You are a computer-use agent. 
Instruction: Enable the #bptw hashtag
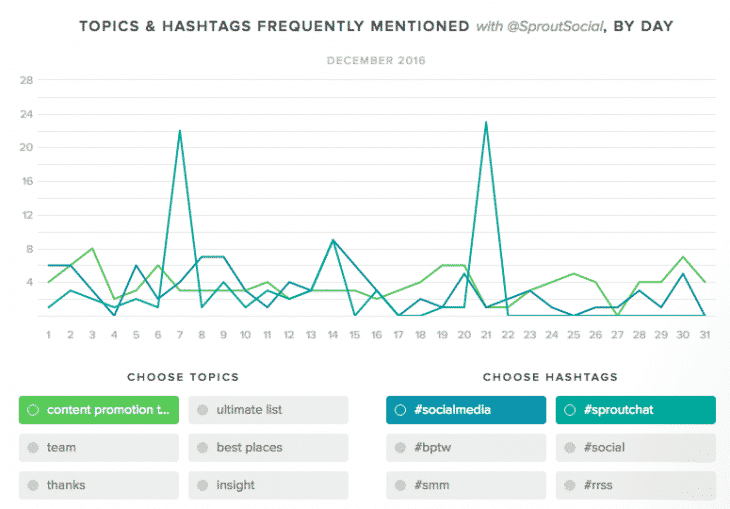(466, 448)
